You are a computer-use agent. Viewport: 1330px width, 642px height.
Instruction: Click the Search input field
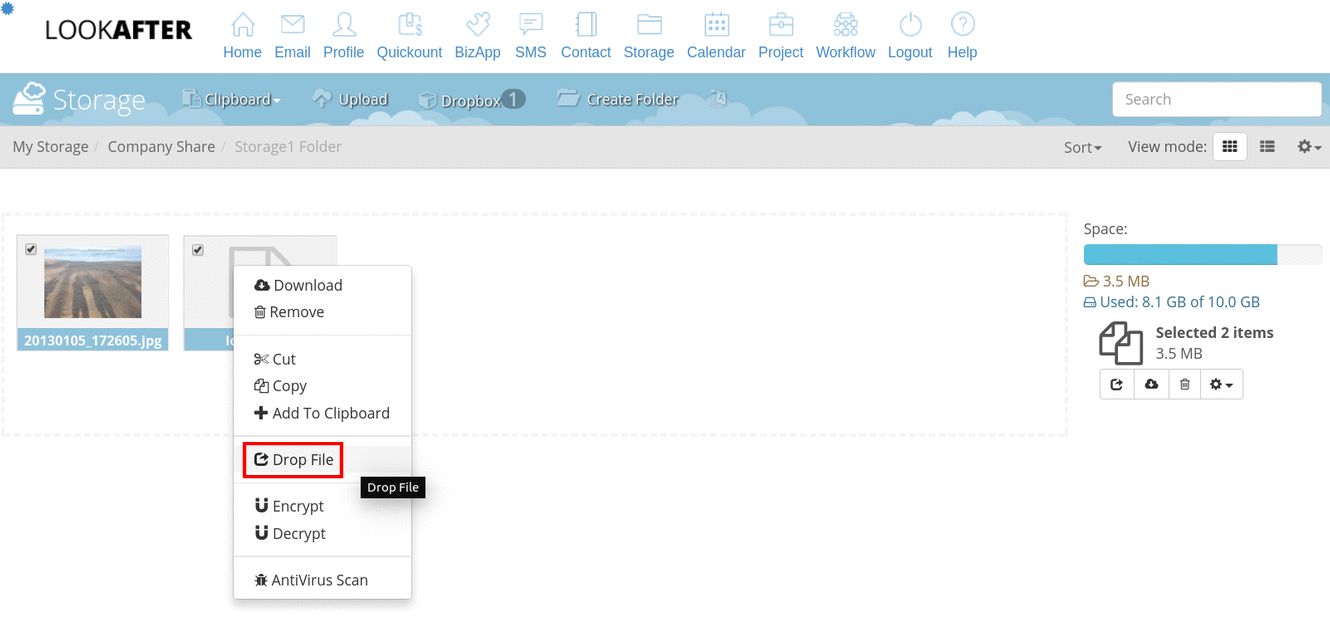pyautogui.click(x=1216, y=99)
